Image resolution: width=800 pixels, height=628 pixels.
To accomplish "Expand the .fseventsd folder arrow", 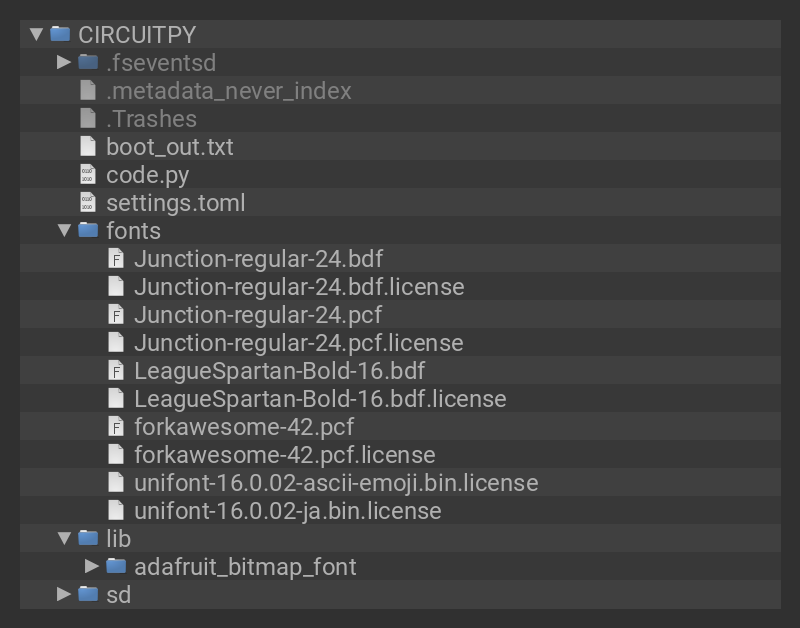I will (x=64, y=63).
